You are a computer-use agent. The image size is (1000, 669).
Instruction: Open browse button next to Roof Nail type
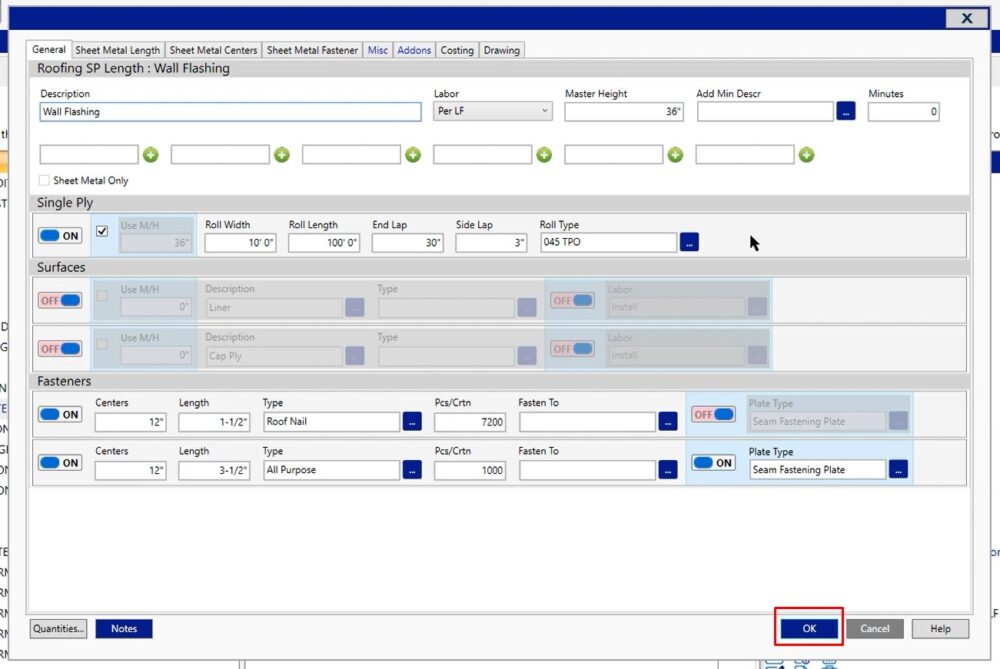tap(412, 422)
